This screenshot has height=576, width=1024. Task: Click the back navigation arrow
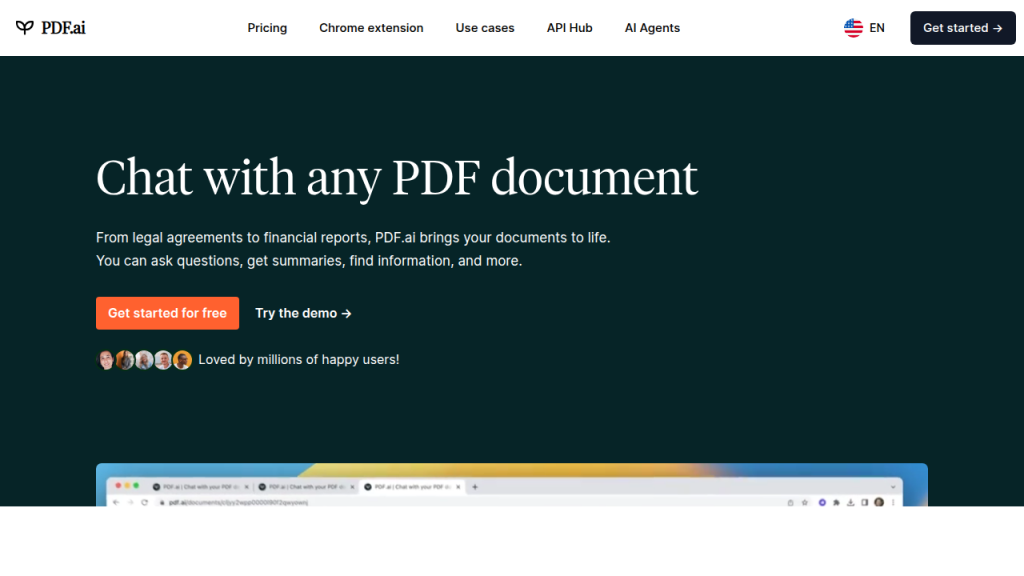[x=117, y=502]
